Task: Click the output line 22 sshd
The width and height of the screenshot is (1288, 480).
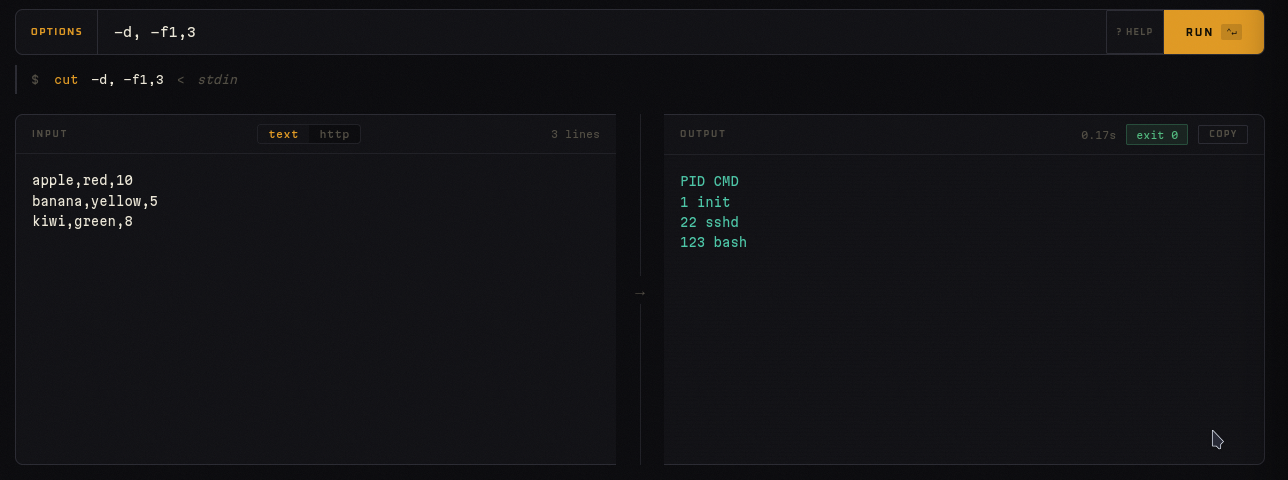Action: (709, 222)
